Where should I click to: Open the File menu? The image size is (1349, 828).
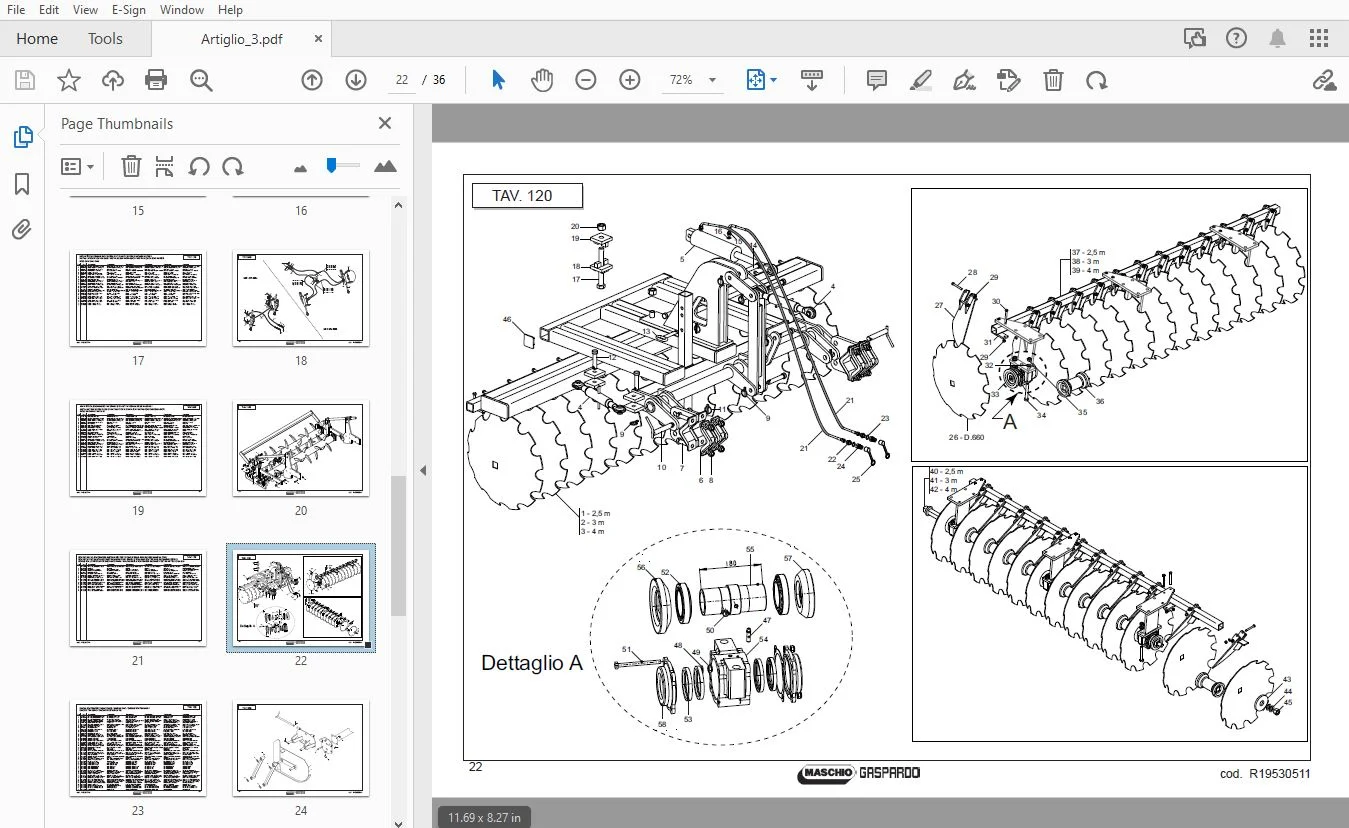coord(16,10)
